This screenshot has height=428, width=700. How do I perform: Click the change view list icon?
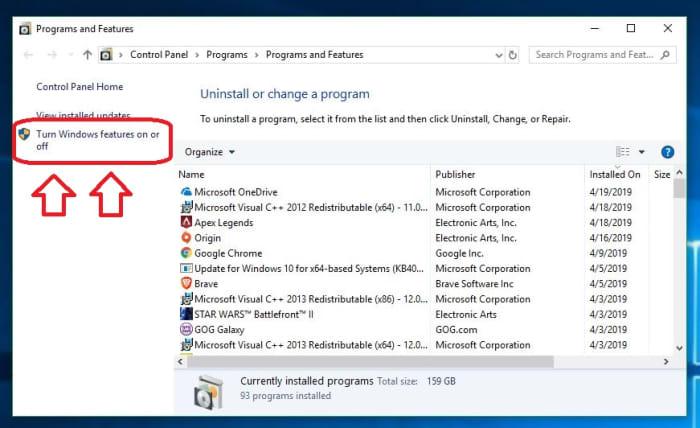click(623, 152)
